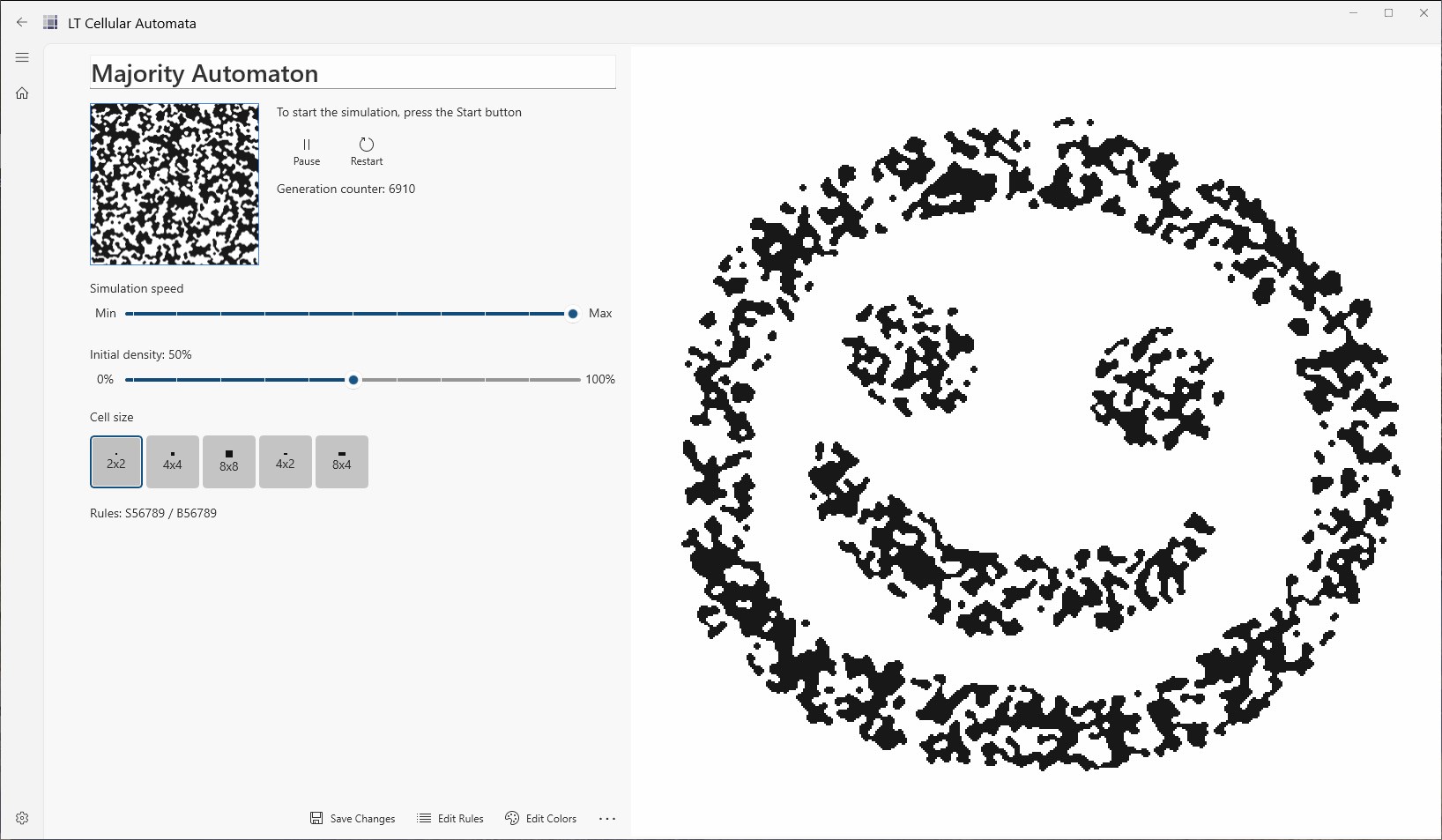Pause the simulation

(307, 152)
